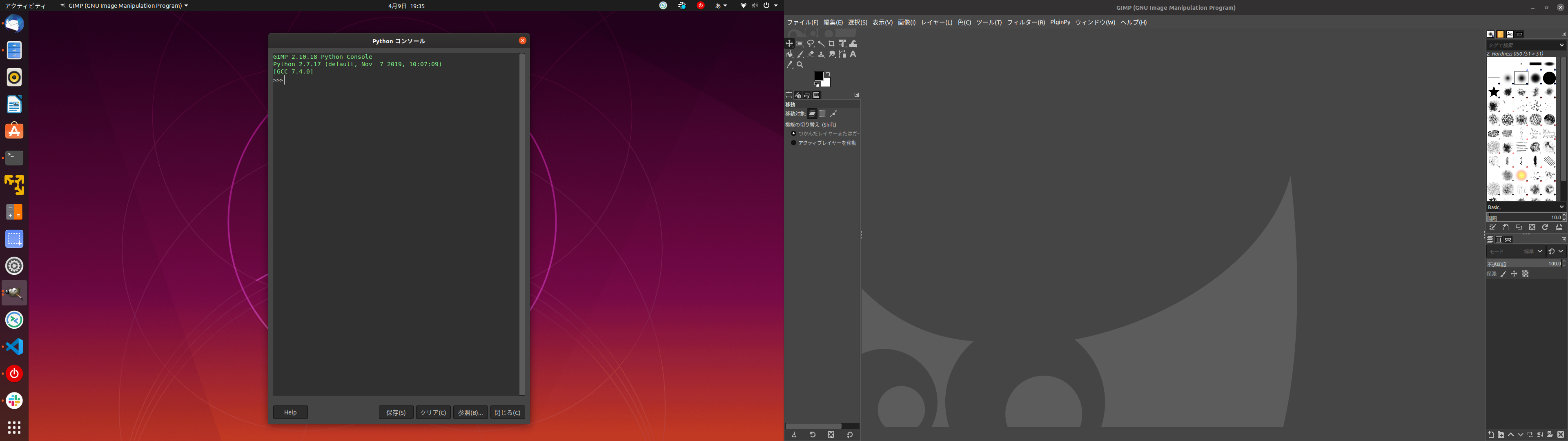Select the Eraser tool

[811, 54]
